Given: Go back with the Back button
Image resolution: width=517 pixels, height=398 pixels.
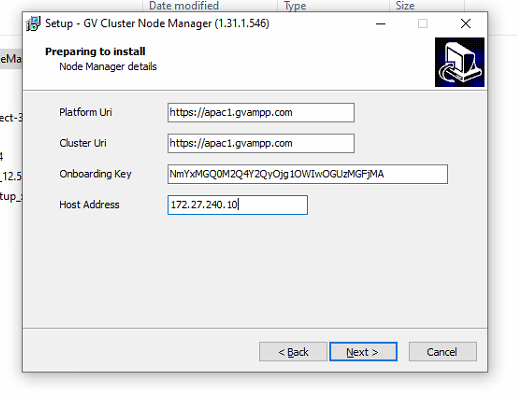Looking at the screenshot, I should (x=293, y=352).
